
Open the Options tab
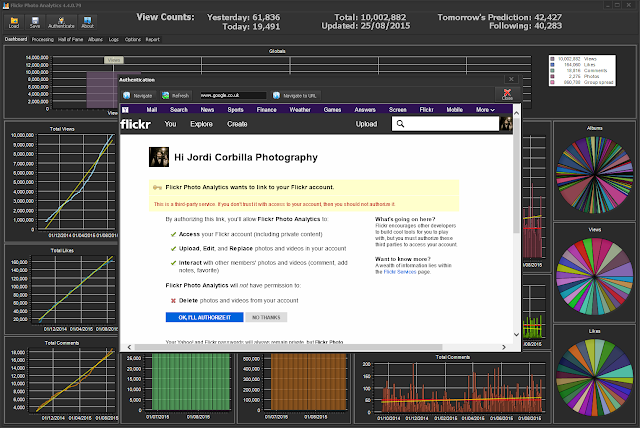click(133, 40)
